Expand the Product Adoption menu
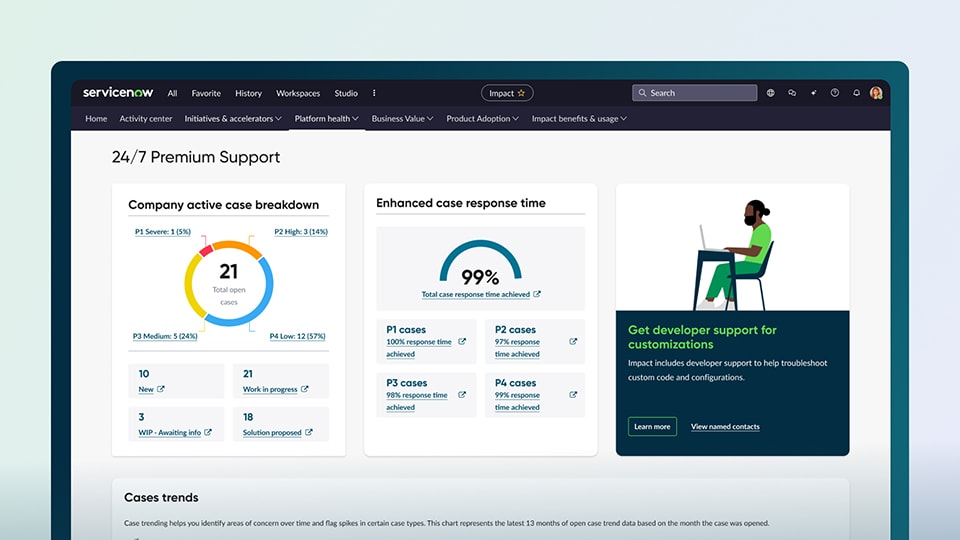The width and height of the screenshot is (960, 540). 482,119
